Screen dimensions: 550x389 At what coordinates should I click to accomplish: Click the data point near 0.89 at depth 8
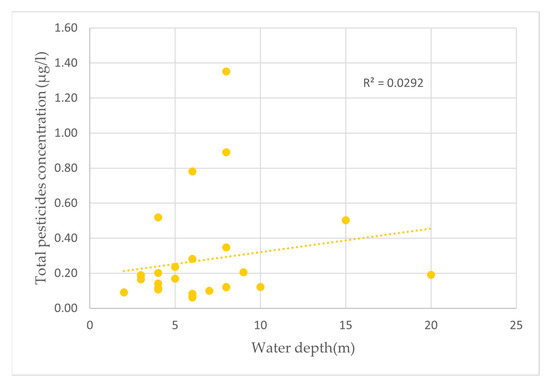[226, 152]
